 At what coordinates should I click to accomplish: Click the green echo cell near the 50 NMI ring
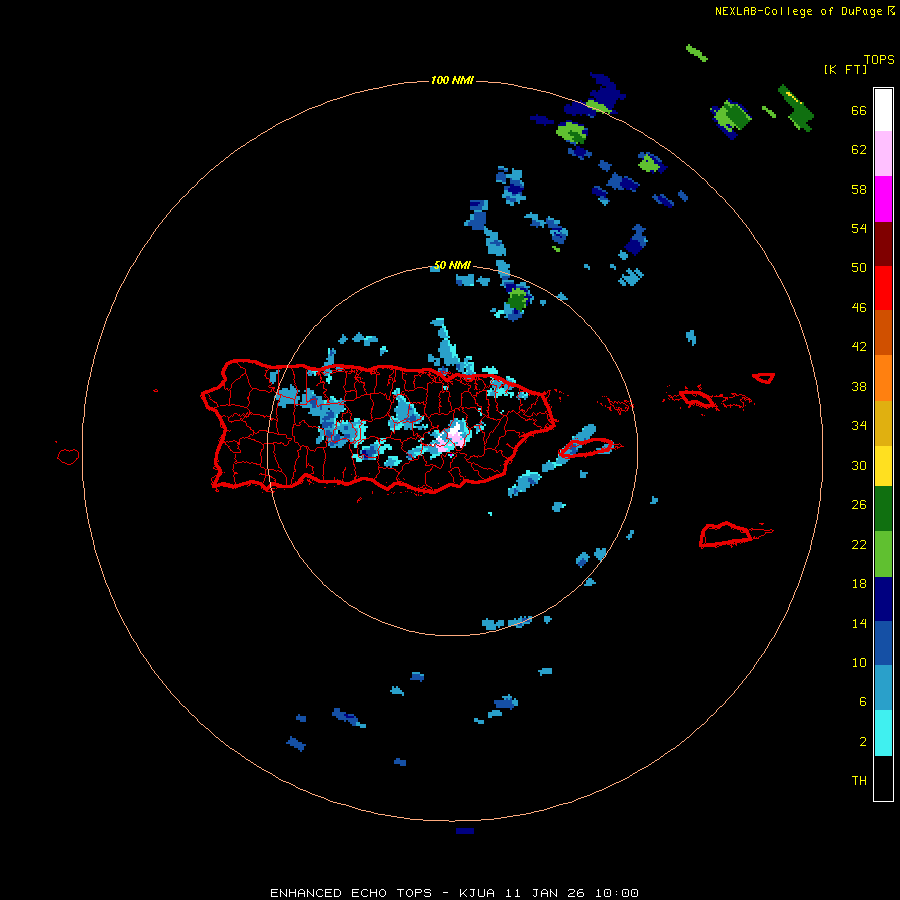click(517, 299)
